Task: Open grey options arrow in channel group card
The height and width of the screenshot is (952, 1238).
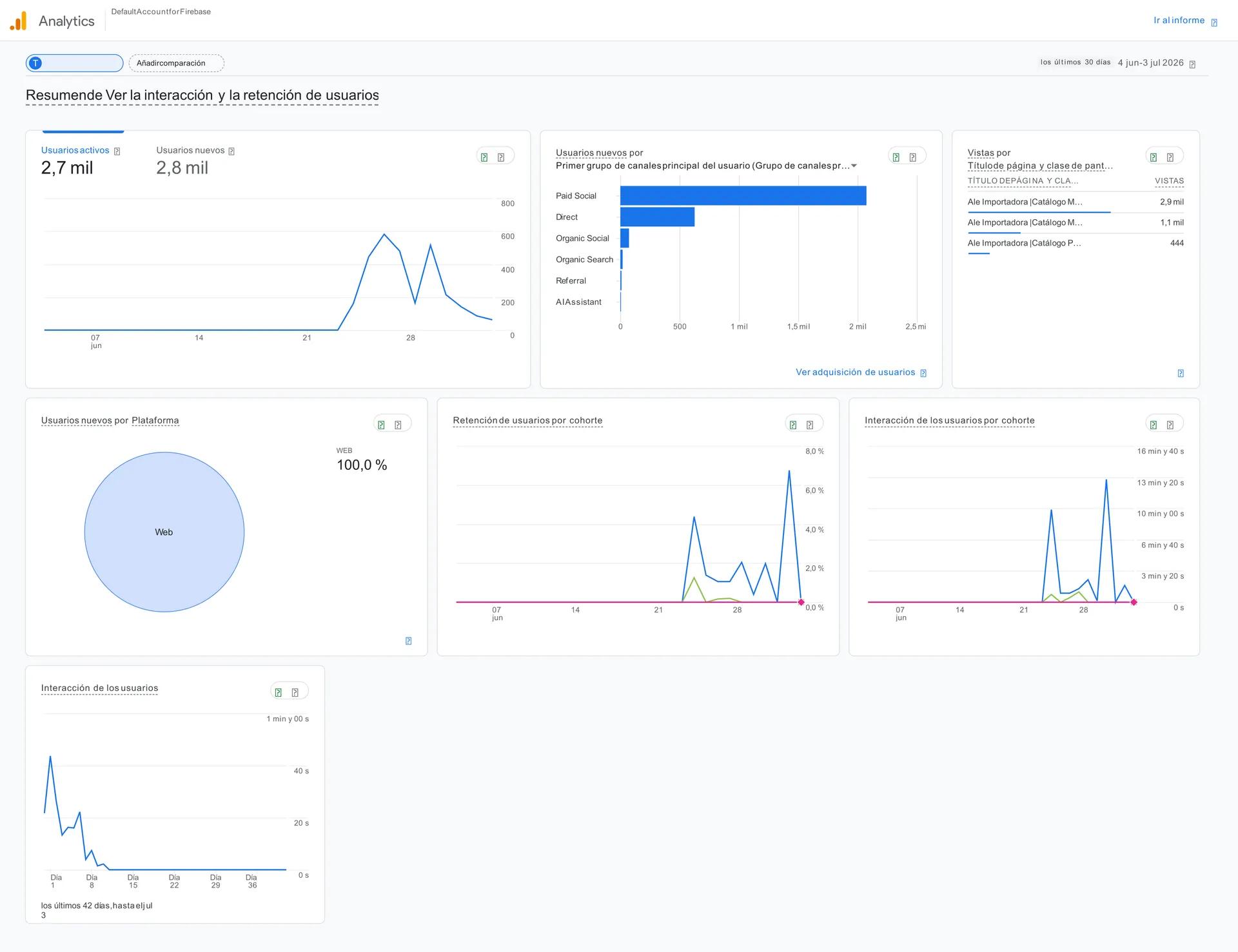Action: point(913,157)
